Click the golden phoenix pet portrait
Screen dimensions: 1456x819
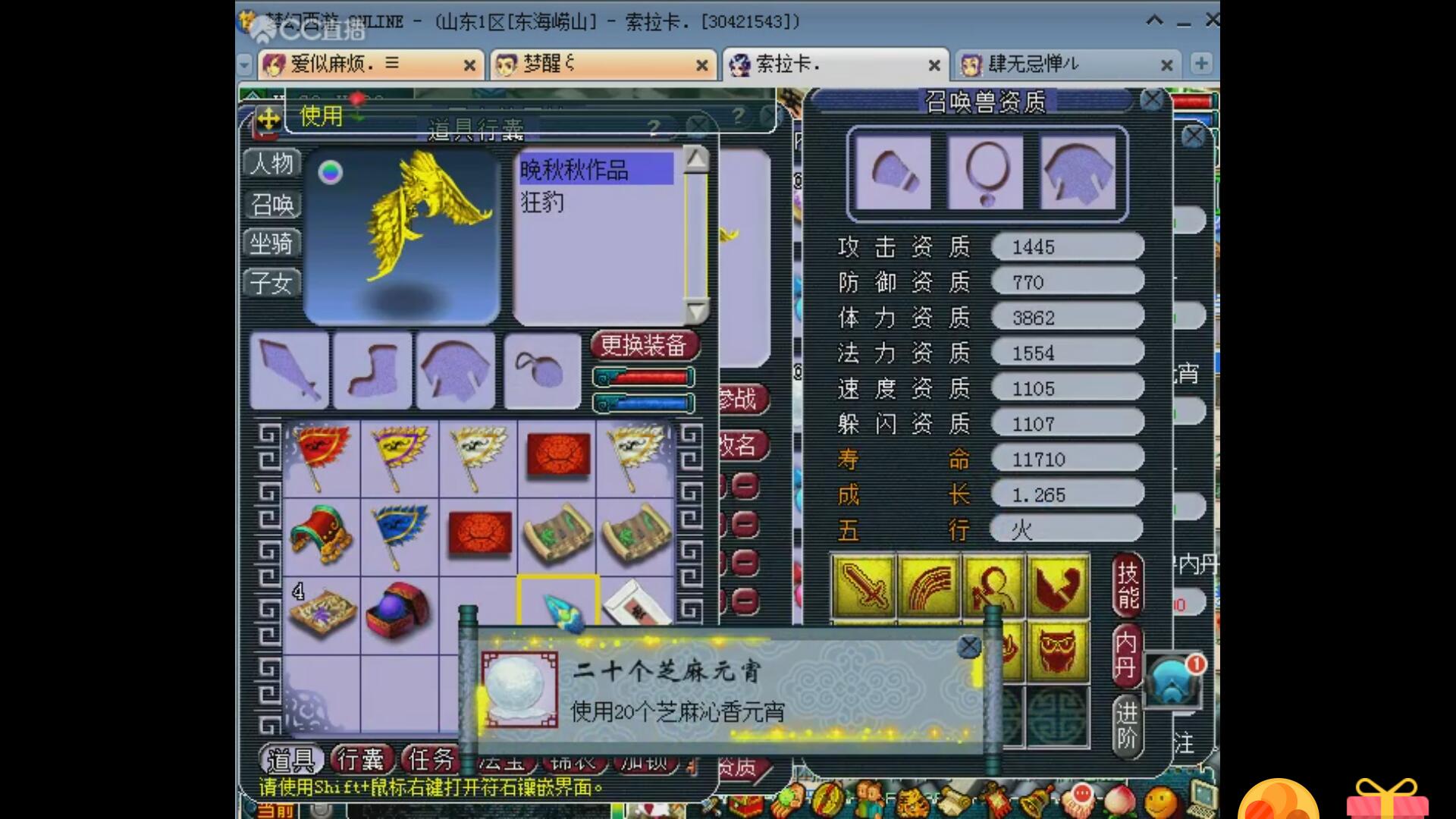coord(402,237)
